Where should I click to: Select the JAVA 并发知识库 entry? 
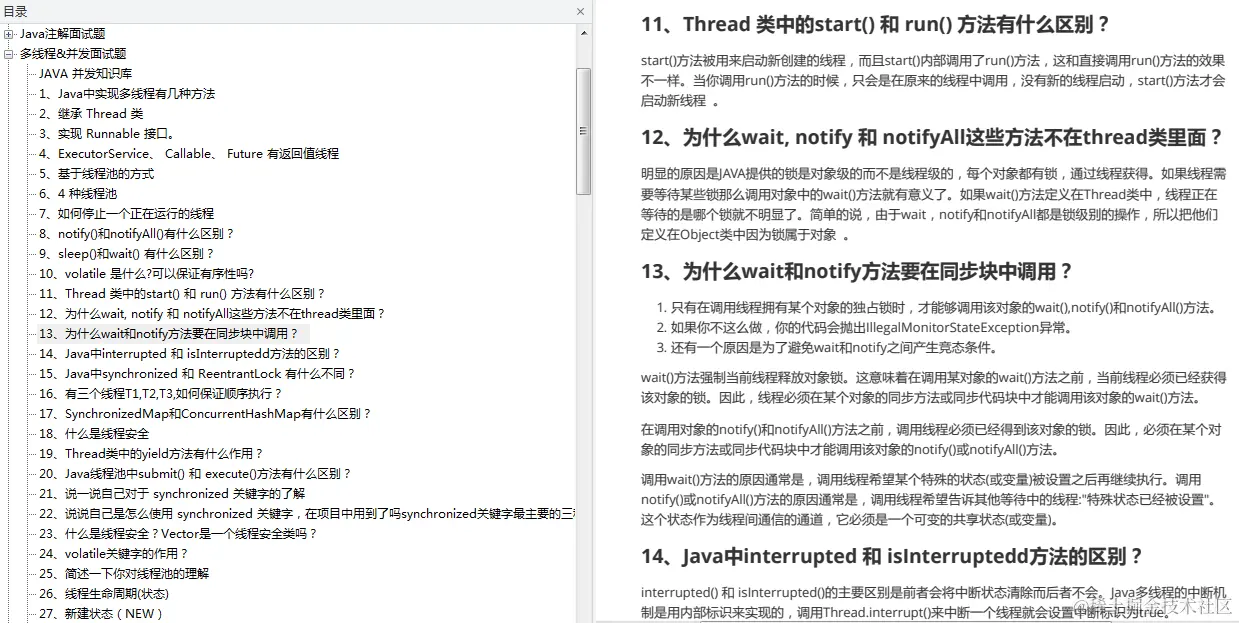coord(88,73)
